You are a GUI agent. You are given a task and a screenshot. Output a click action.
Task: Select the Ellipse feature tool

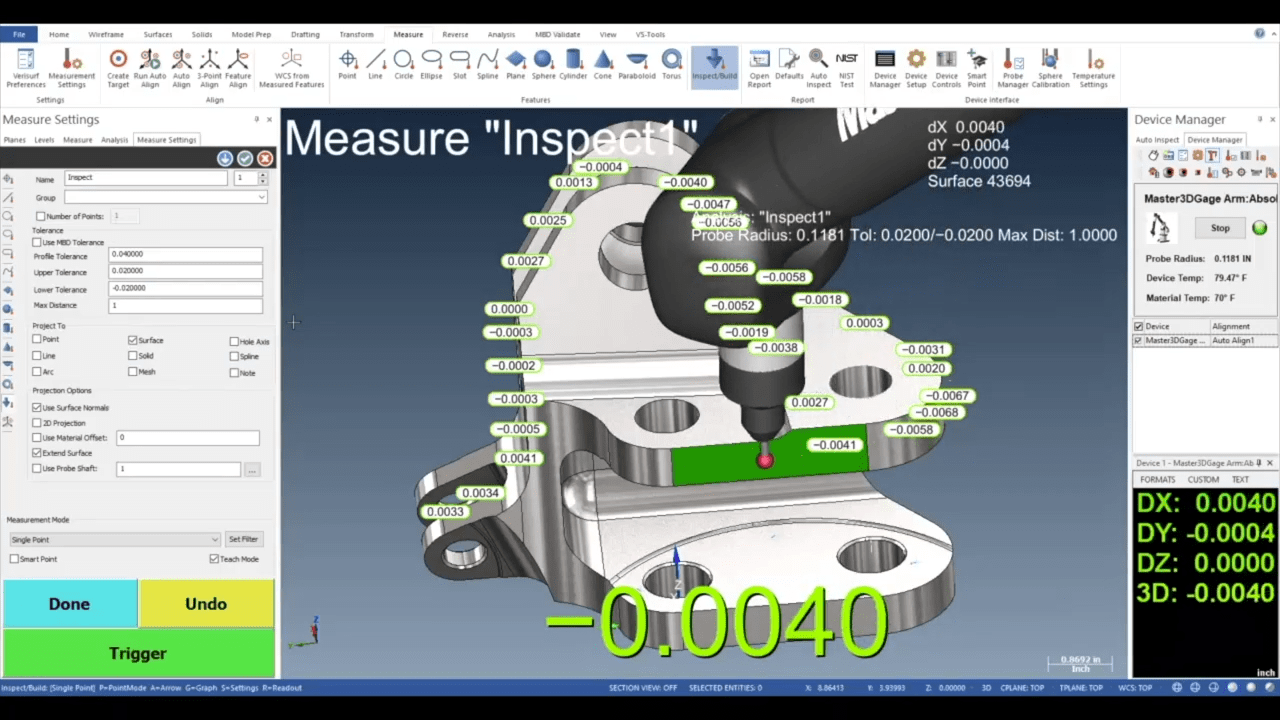pyautogui.click(x=431, y=65)
